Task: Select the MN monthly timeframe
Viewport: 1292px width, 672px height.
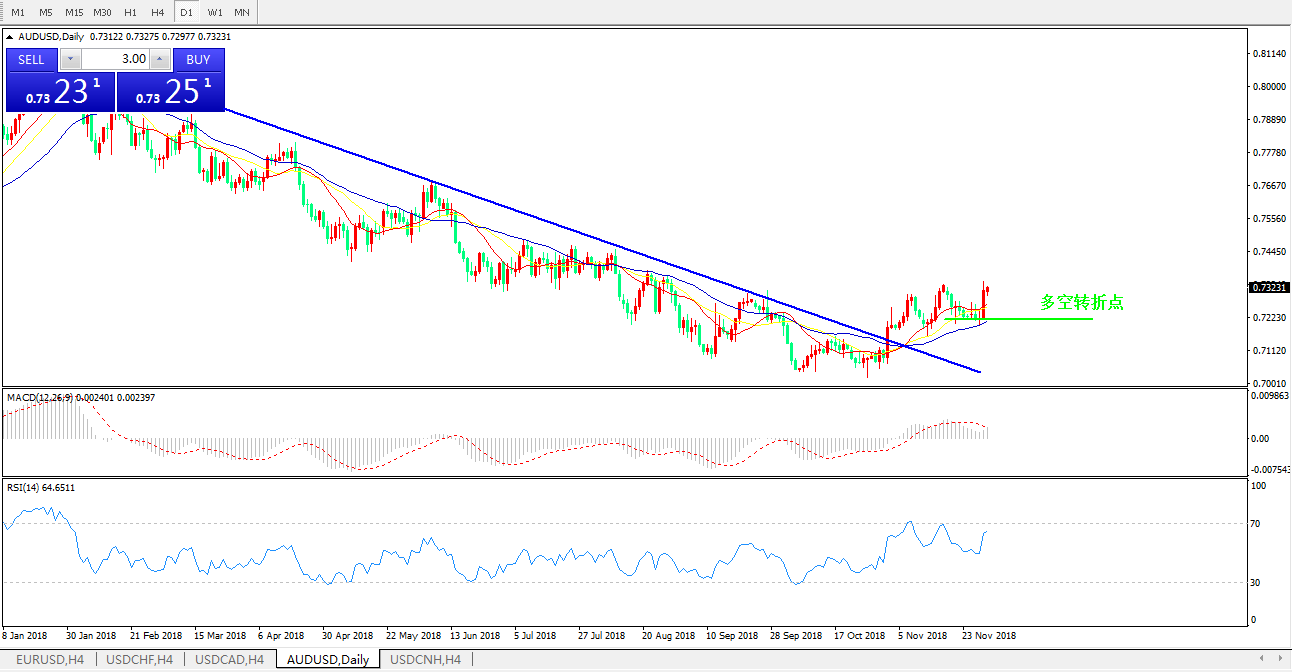Action: click(x=242, y=12)
